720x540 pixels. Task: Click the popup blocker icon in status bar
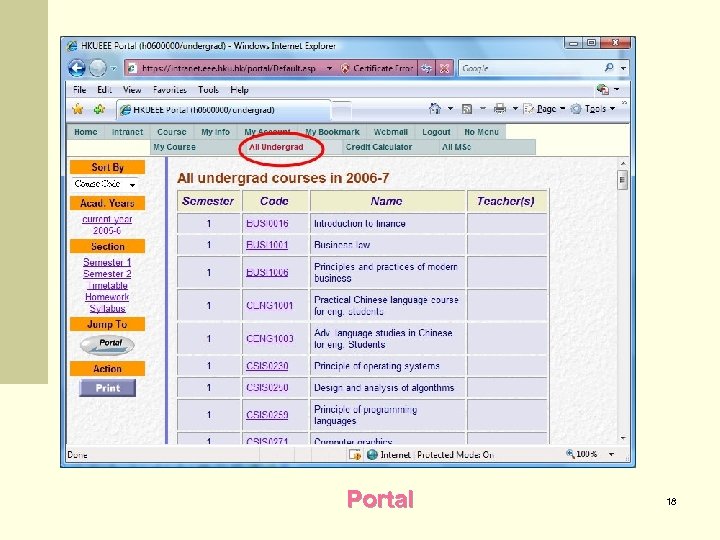[354, 455]
